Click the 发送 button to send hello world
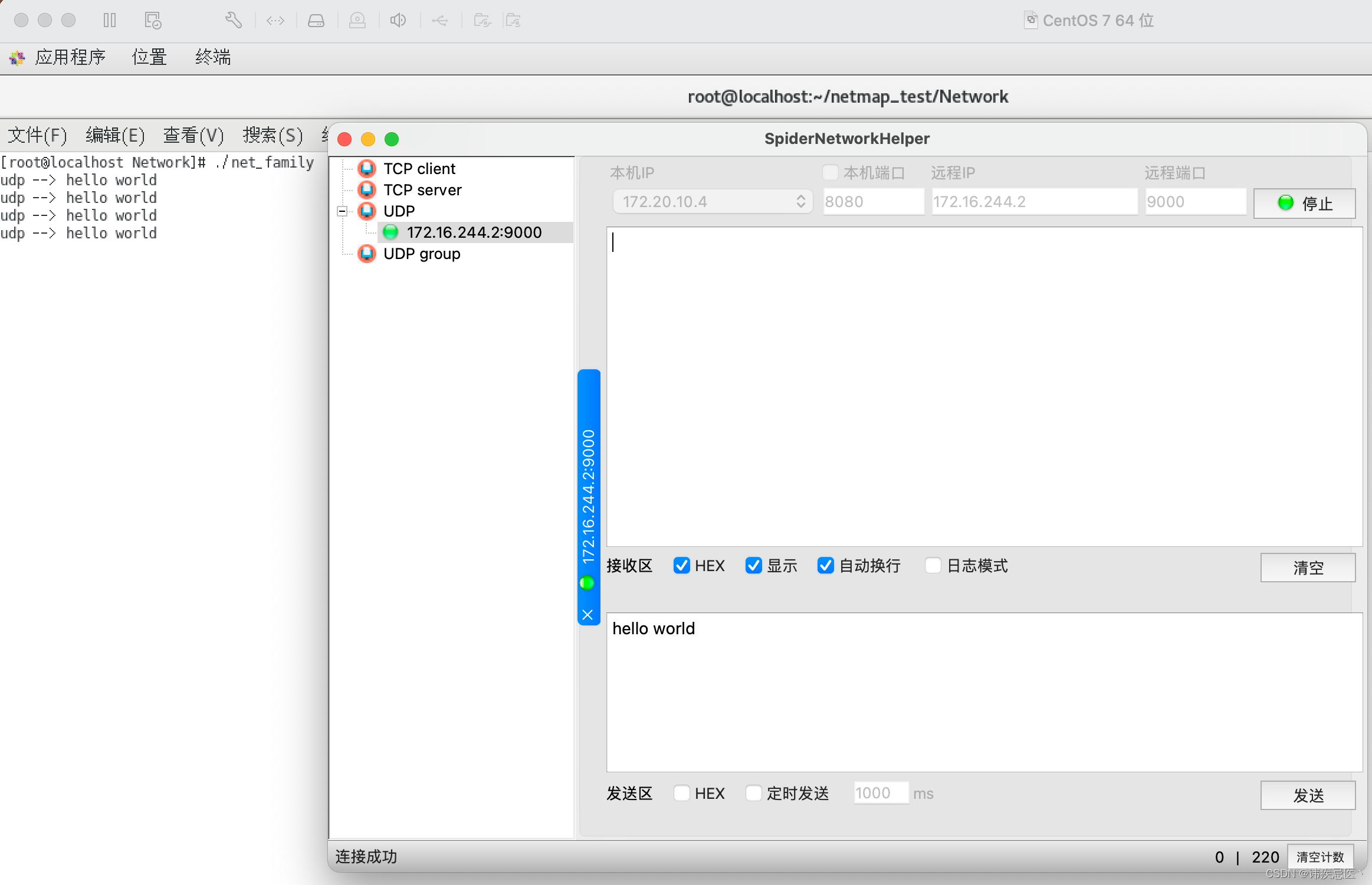The image size is (1372, 885). tap(1307, 795)
